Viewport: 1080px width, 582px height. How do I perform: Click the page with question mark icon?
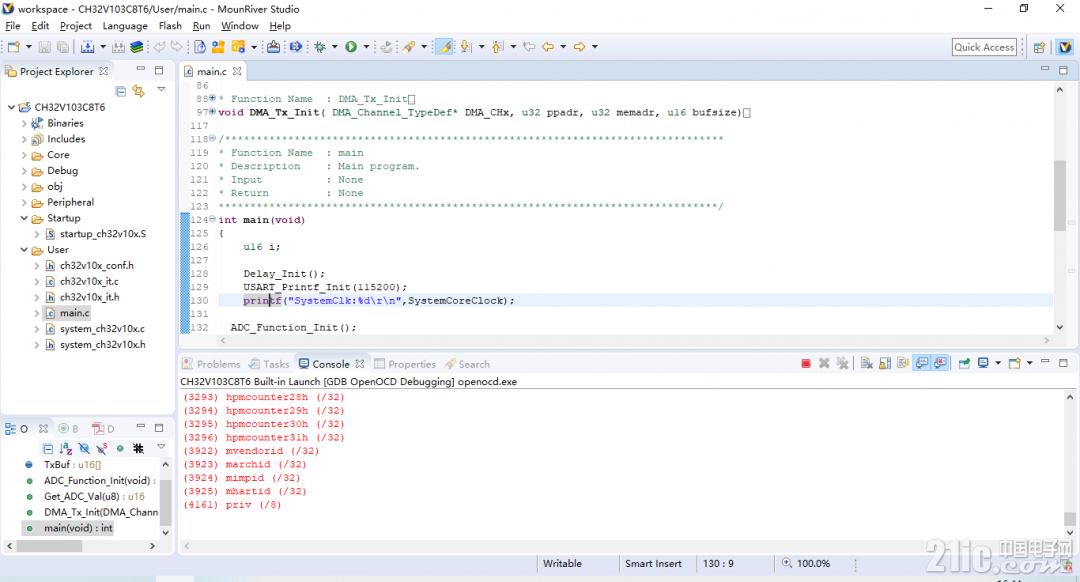(200, 47)
